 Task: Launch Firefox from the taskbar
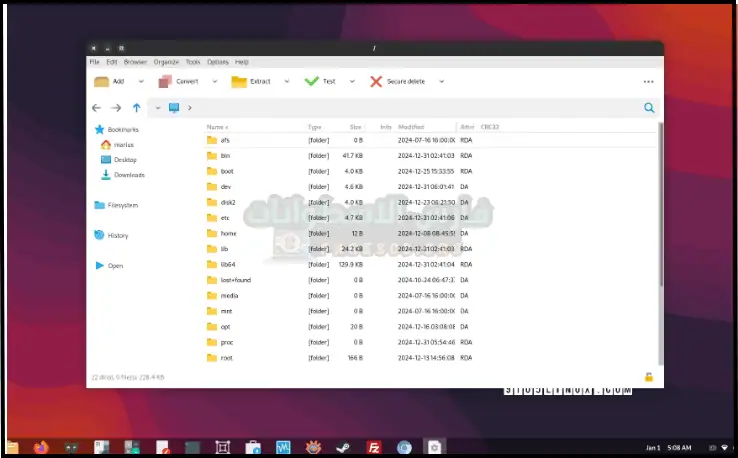coord(41,447)
